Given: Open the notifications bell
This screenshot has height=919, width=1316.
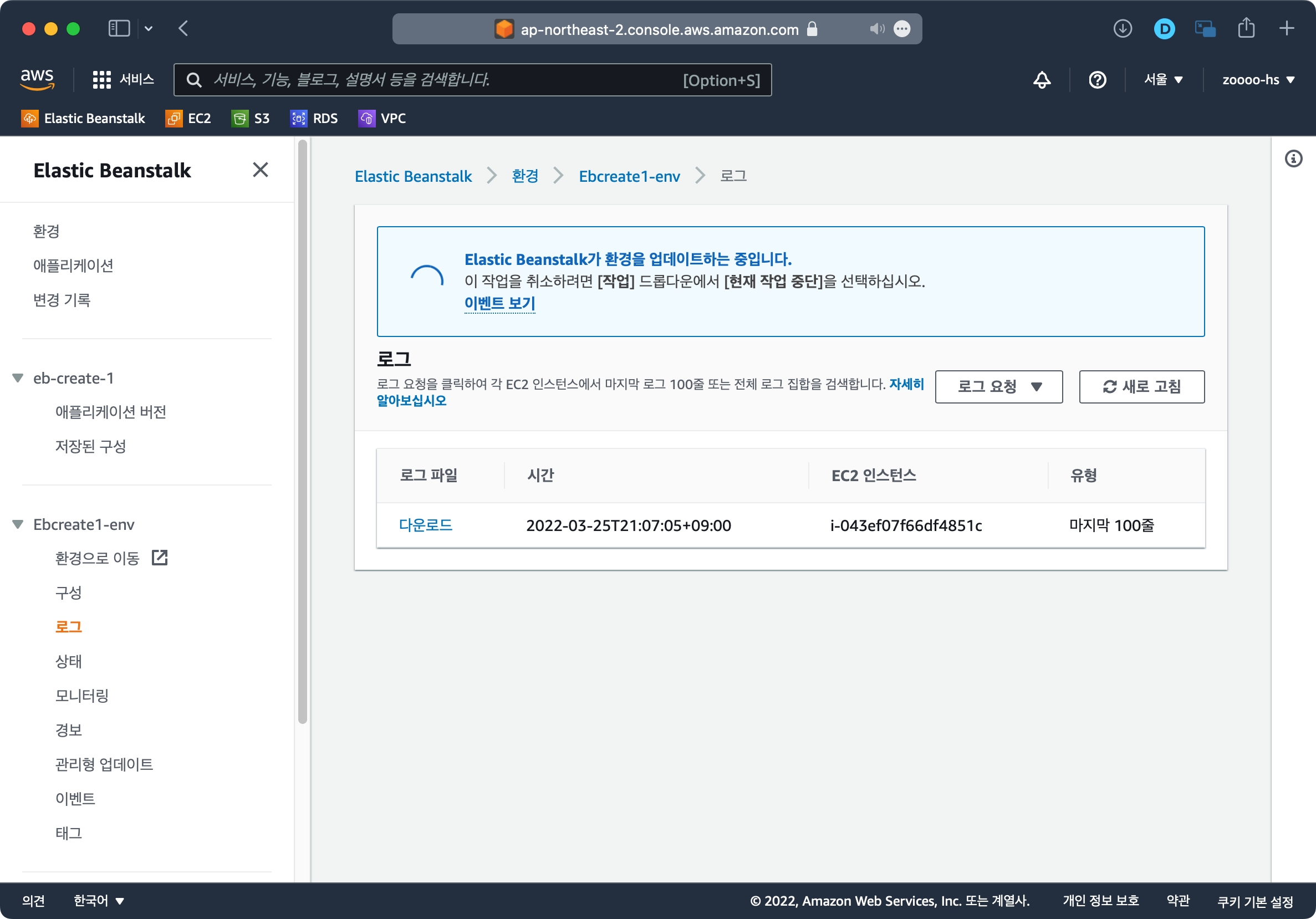Looking at the screenshot, I should (1042, 80).
